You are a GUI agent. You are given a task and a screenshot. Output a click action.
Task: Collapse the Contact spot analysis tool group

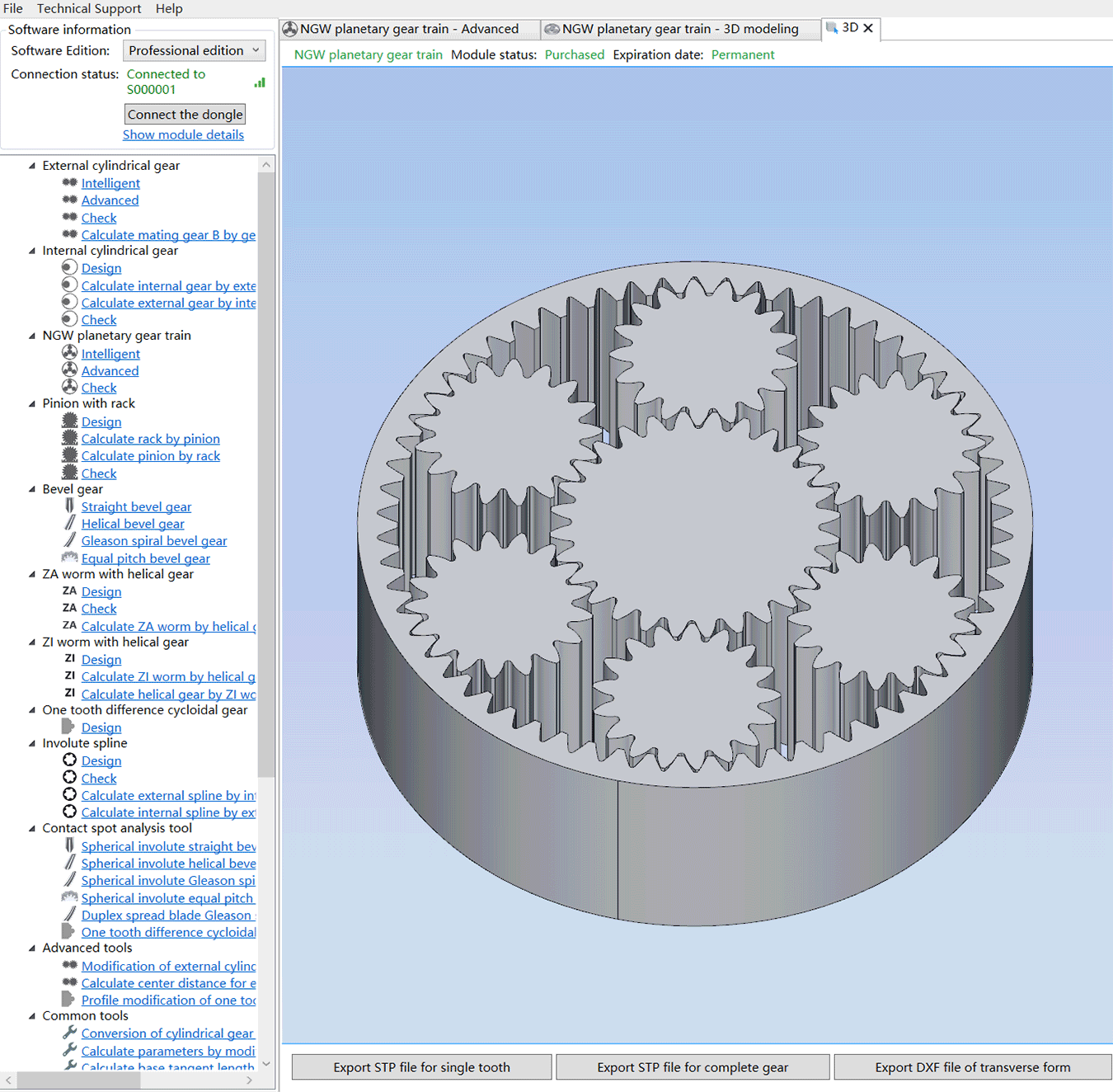point(32,828)
